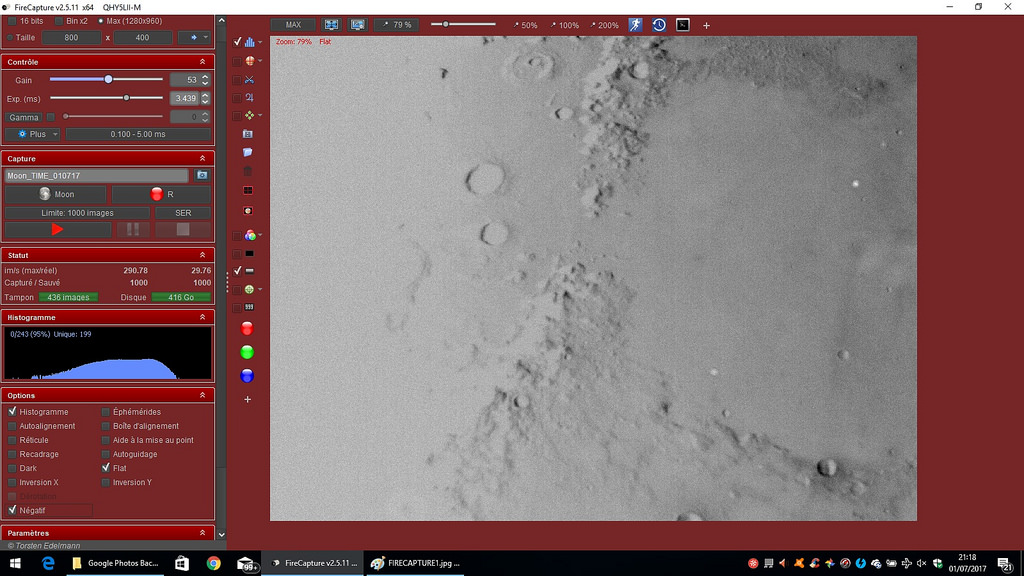This screenshot has width=1024, height=576.
Task: Click the clock history icon in top toolbar
Action: pos(659,25)
